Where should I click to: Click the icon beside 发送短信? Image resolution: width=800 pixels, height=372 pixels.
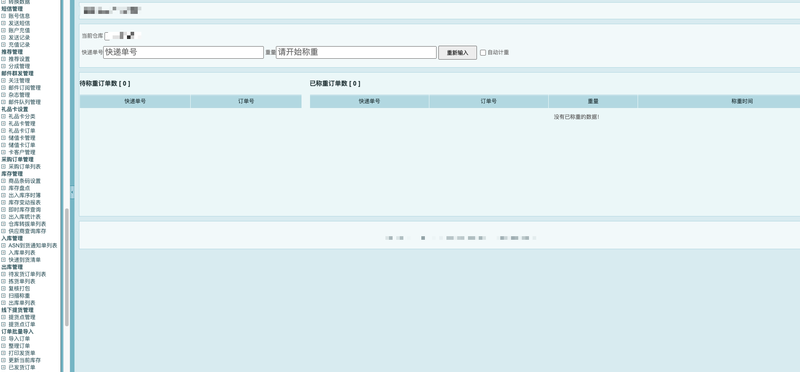[x=4, y=23]
